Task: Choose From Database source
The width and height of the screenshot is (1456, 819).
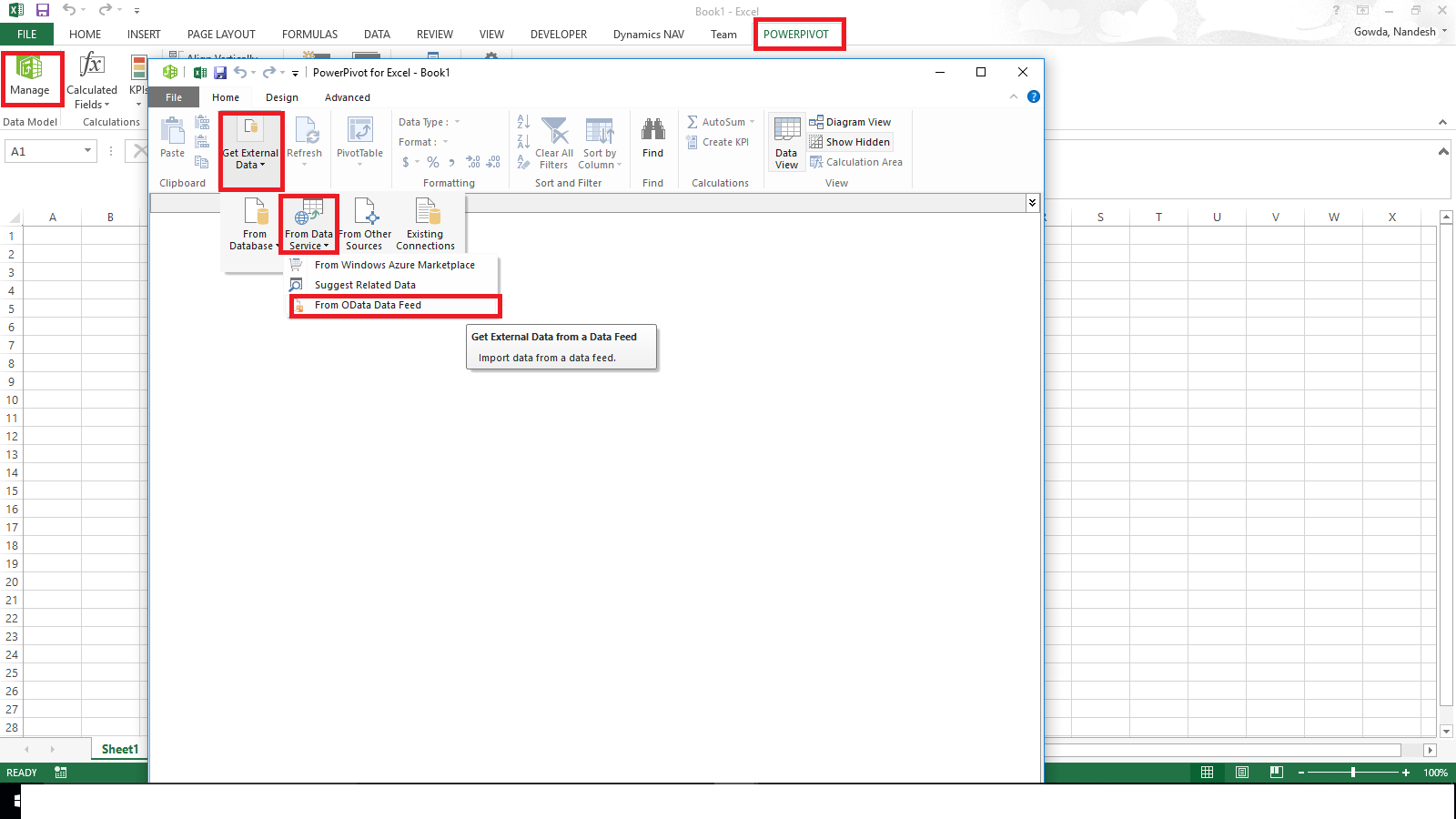Action: (255, 224)
